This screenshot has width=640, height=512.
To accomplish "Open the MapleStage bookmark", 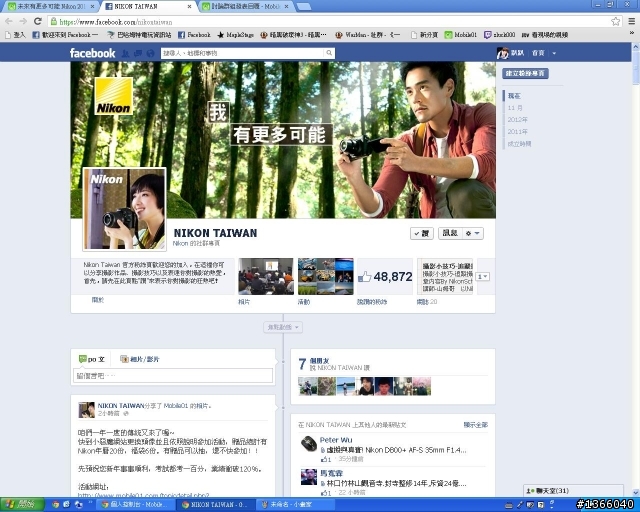I will [x=236, y=35].
